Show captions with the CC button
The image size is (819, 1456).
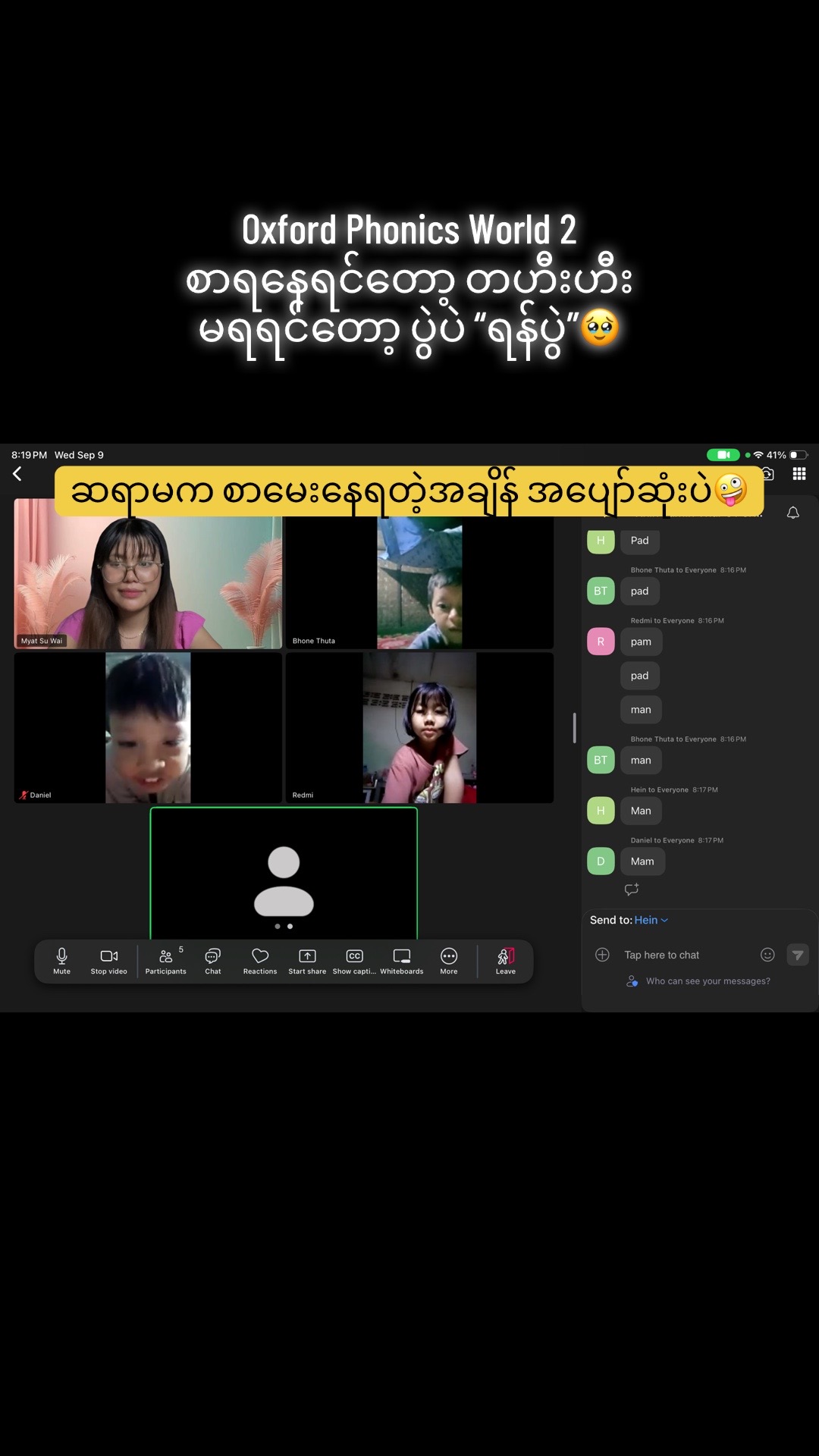click(x=354, y=961)
